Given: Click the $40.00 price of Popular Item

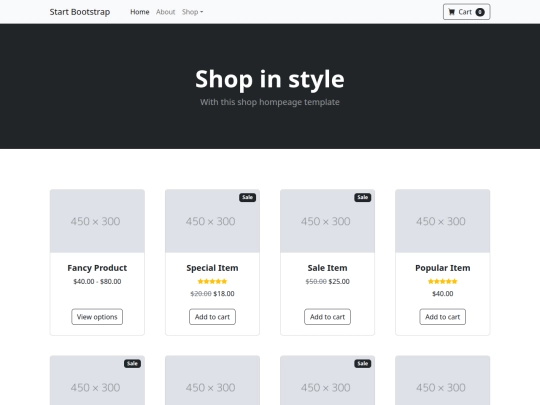Looking at the screenshot, I should pos(443,294).
